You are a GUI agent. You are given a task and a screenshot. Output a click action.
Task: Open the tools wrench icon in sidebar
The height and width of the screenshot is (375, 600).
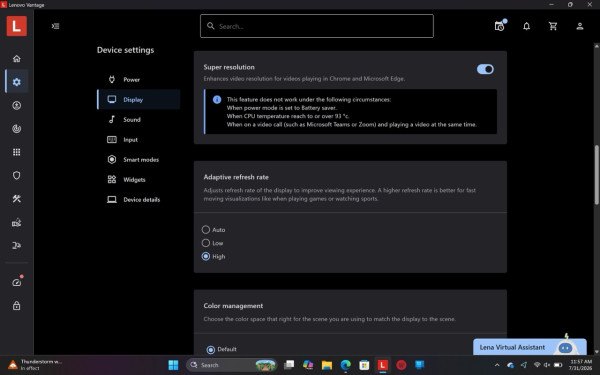pos(16,199)
